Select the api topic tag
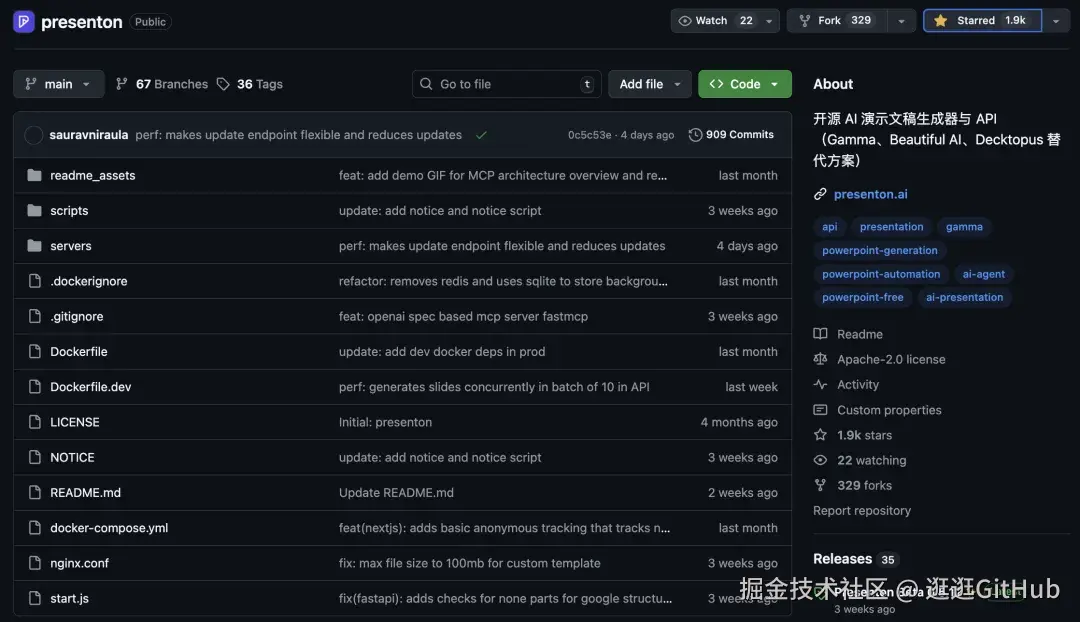 coord(829,227)
